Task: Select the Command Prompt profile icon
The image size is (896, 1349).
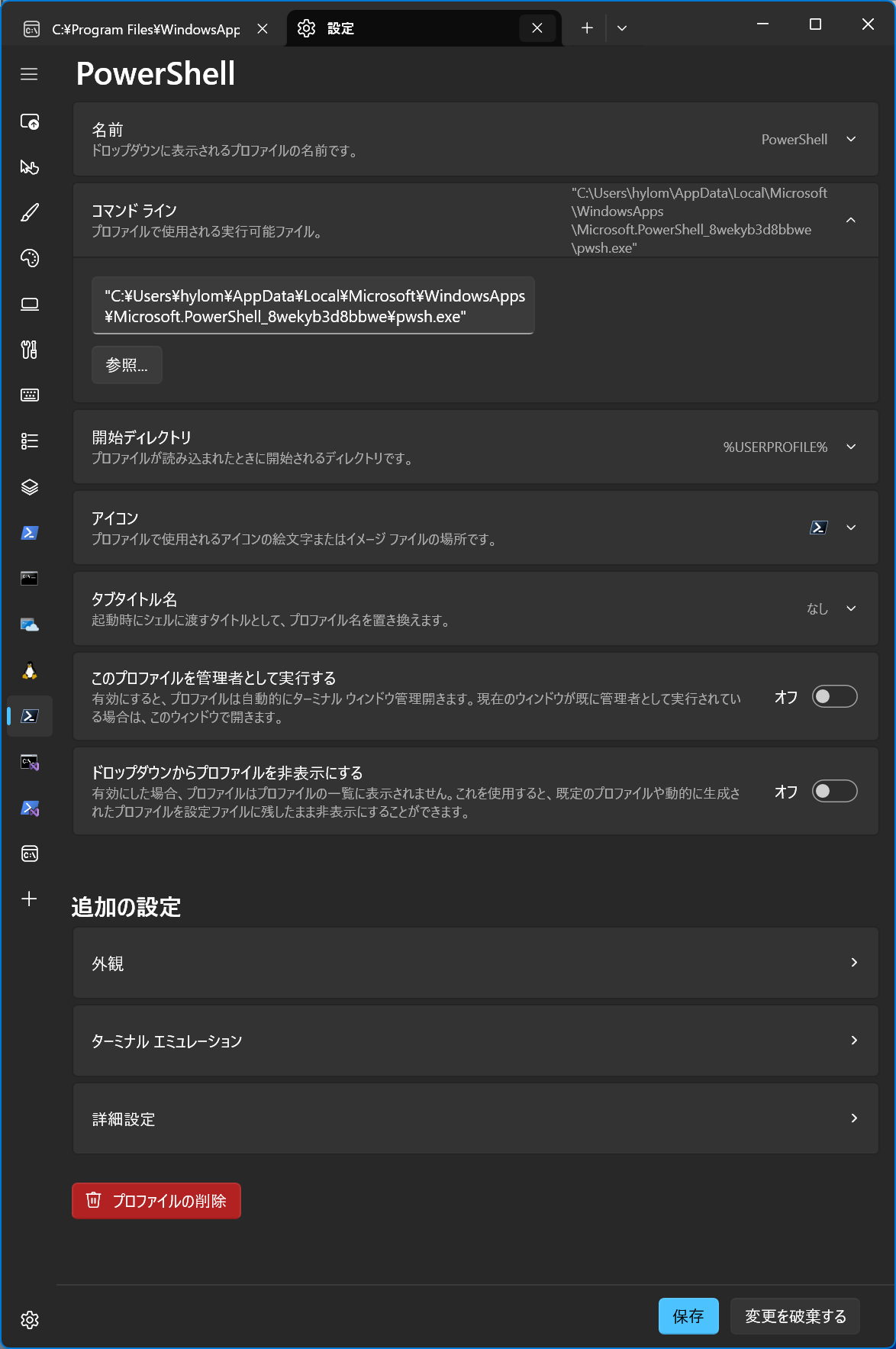Action: (x=29, y=579)
